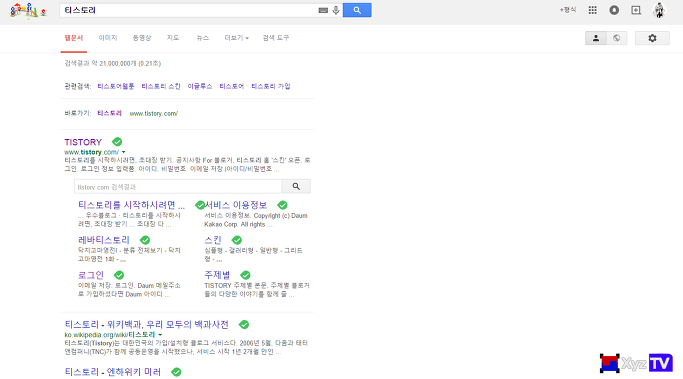Image resolution: width=683 pixels, height=379 pixels.
Task: Open the 스킨 sitelink
Action: 213,240
